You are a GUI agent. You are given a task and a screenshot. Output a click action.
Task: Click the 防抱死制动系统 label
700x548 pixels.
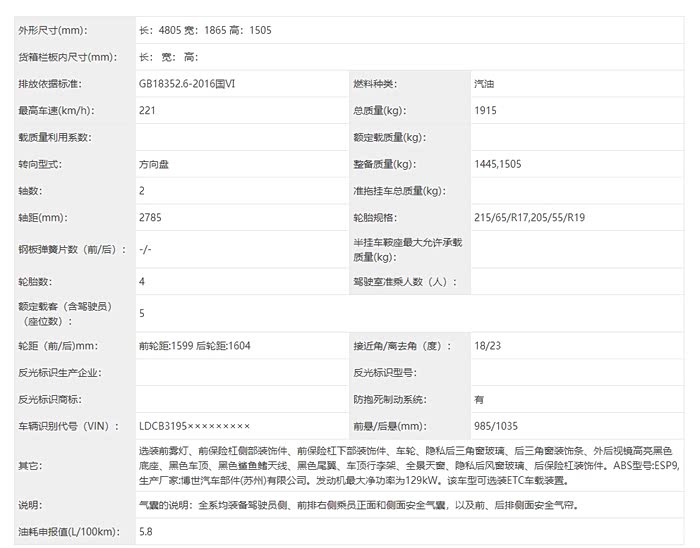390,399
